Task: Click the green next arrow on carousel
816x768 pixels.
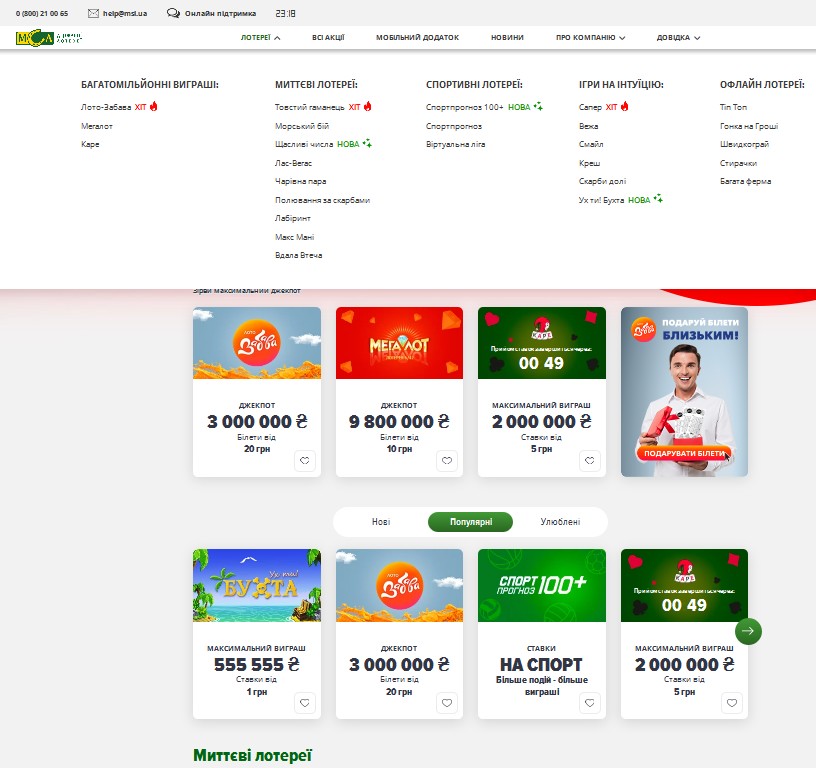Action: [748, 631]
